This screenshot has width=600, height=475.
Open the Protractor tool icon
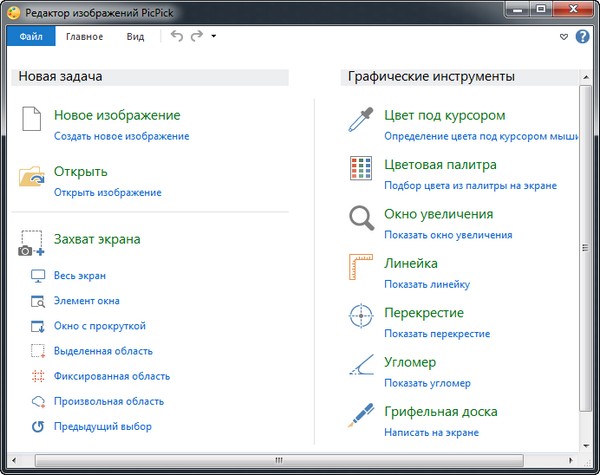(x=360, y=367)
